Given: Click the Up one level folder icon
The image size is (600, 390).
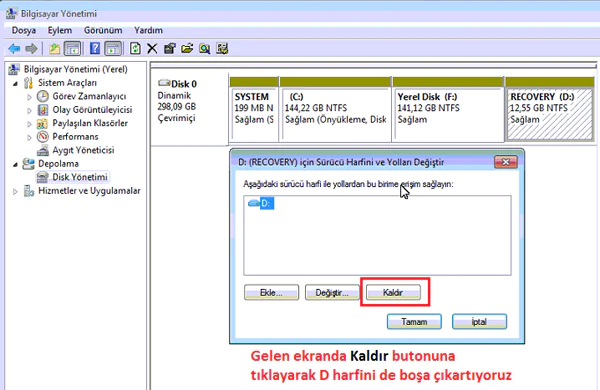Looking at the screenshot, I should click(x=55, y=49).
